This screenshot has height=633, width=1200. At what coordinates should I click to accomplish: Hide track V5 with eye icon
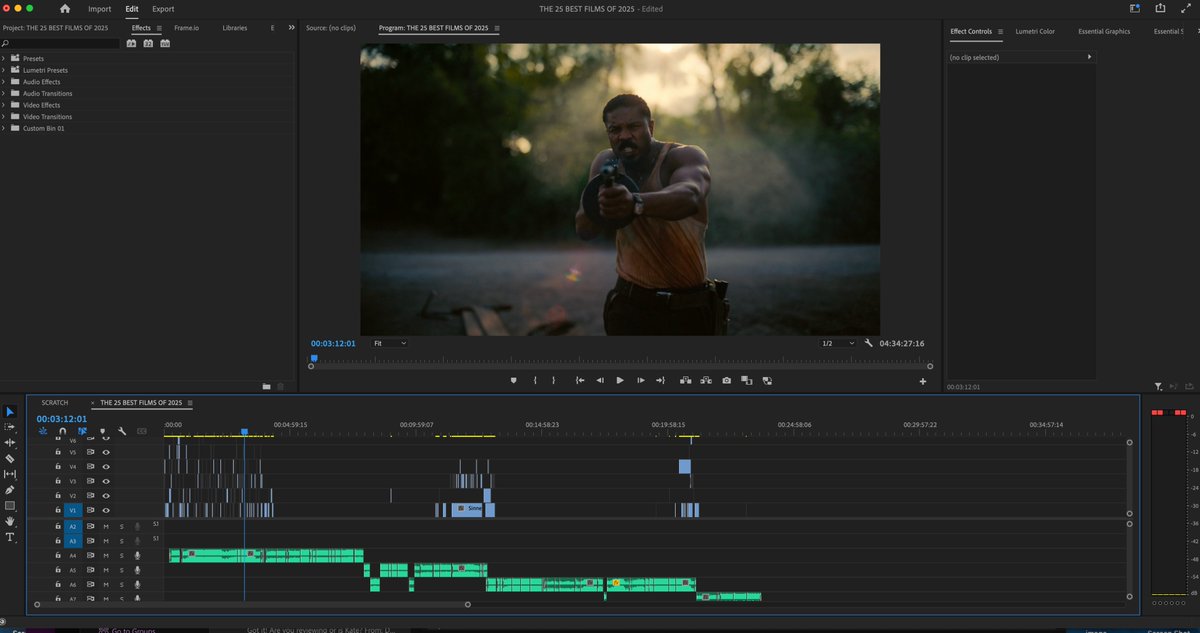(x=106, y=452)
